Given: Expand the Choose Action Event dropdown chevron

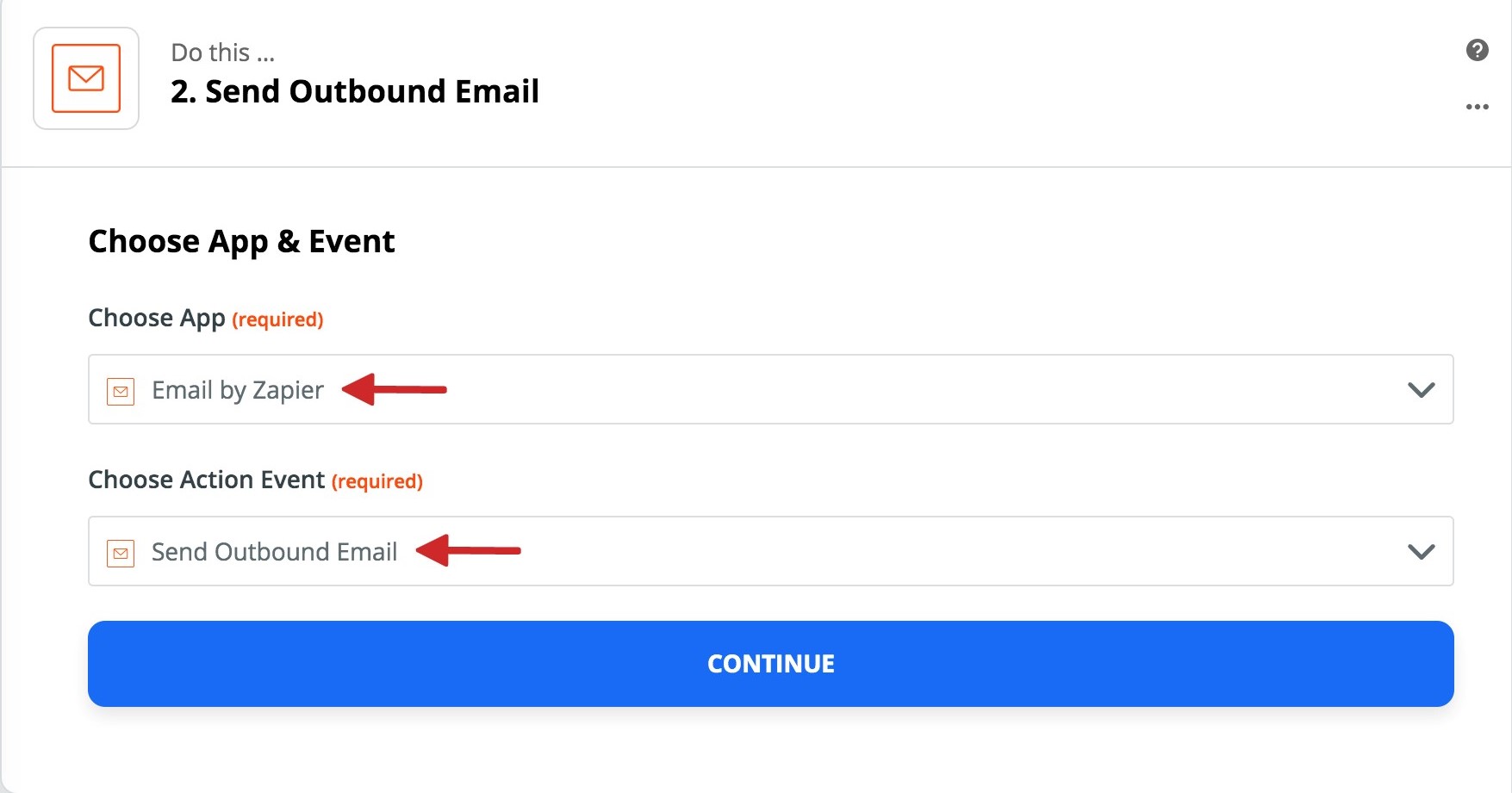Looking at the screenshot, I should click(1421, 552).
